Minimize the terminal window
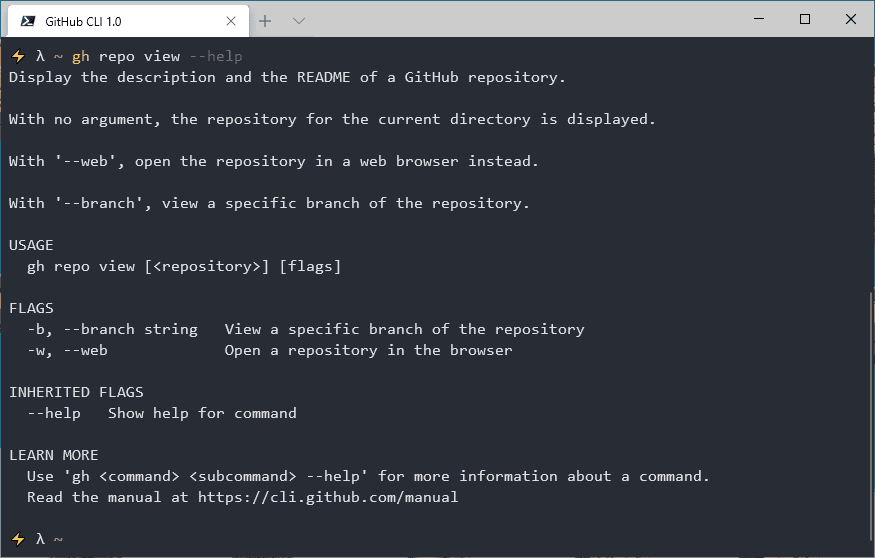The width and height of the screenshot is (875, 558). click(759, 19)
